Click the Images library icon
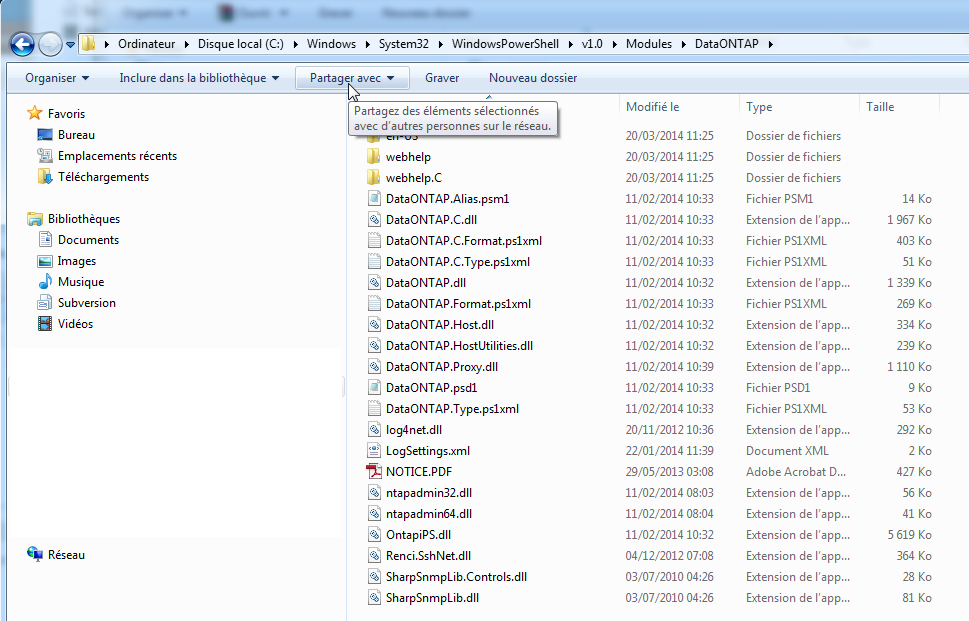 (x=44, y=261)
